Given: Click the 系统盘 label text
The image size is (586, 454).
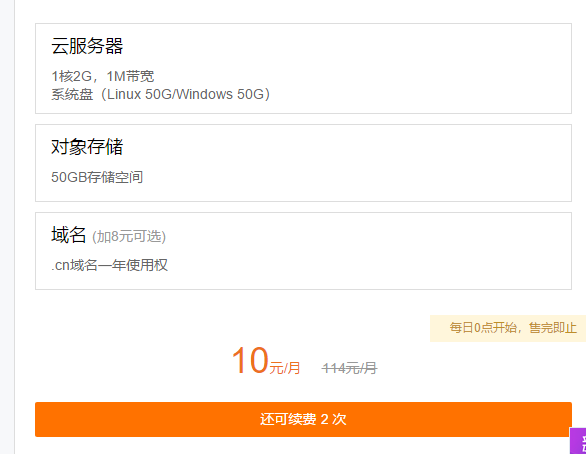Looking at the screenshot, I should coord(72,94).
